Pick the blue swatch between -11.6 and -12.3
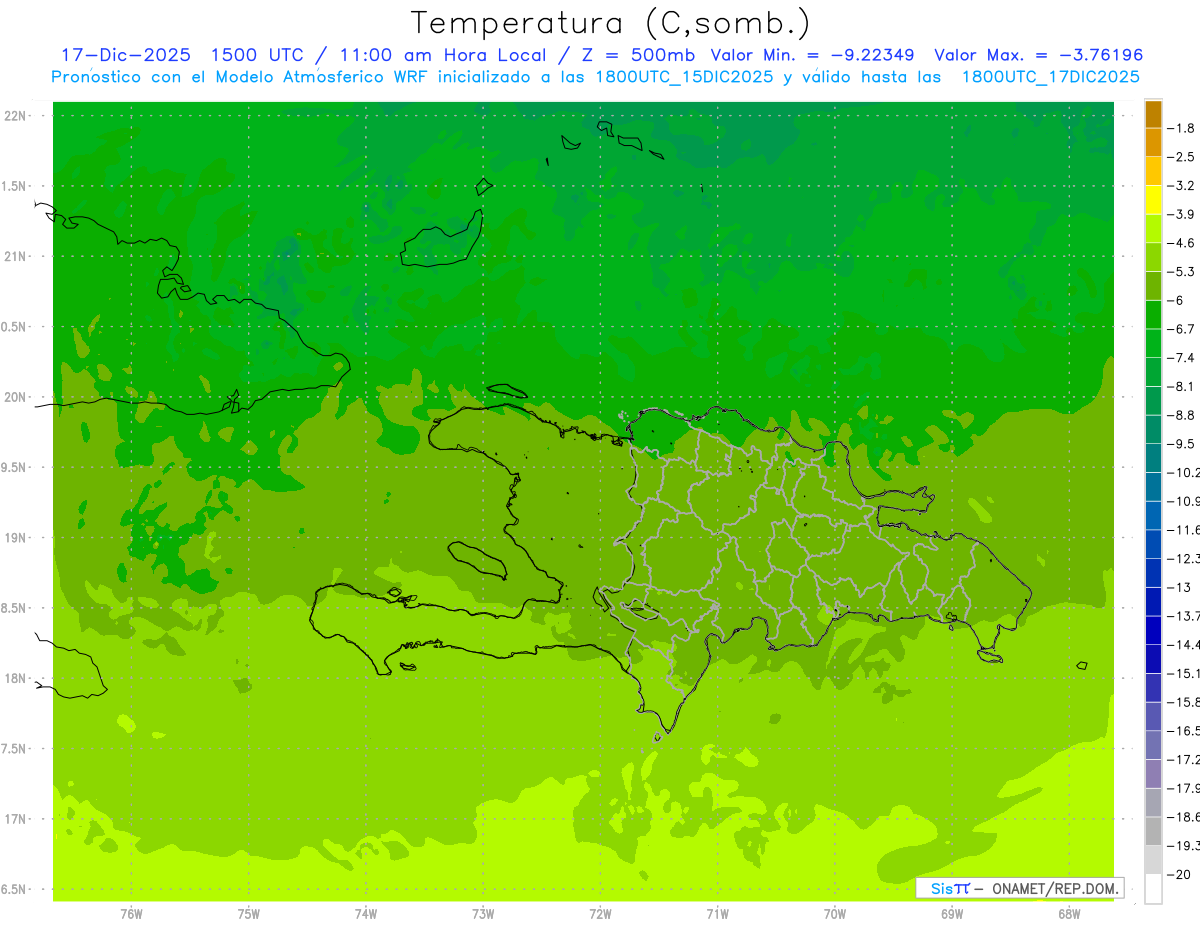 [1153, 544]
